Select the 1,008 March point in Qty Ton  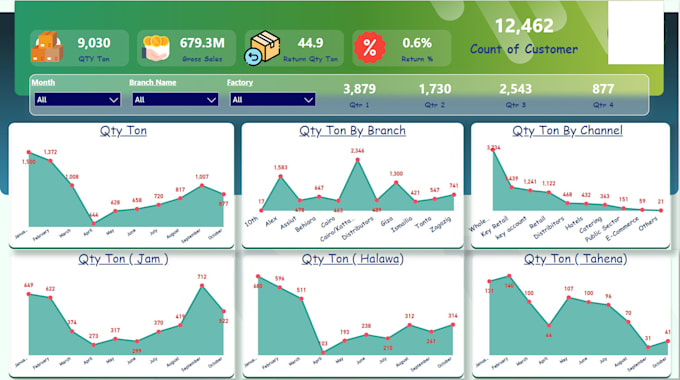pos(72,186)
